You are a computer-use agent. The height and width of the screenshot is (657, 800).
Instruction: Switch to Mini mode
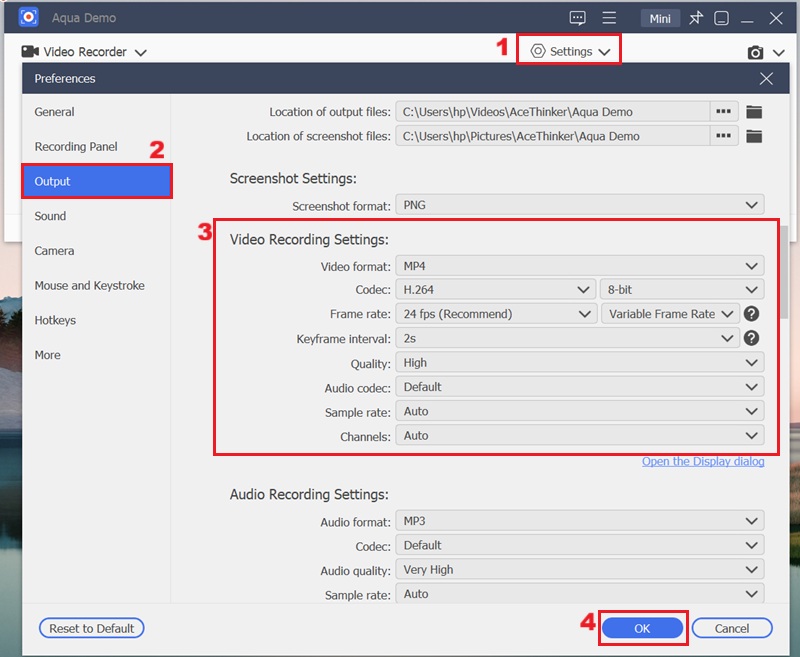[x=660, y=17]
